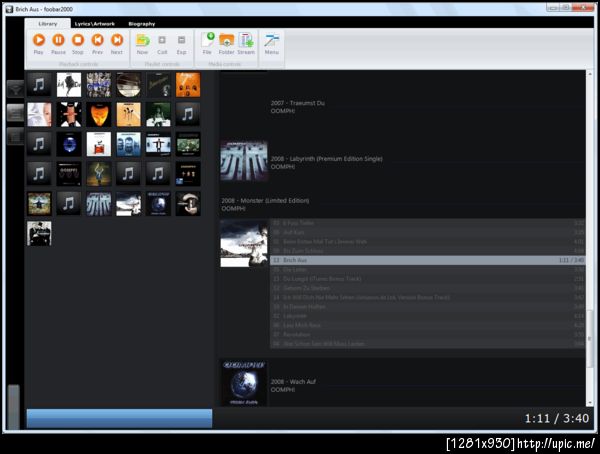The height and width of the screenshot is (454, 600).
Task: Add a folder using the Folder icon
Action: (227, 40)
